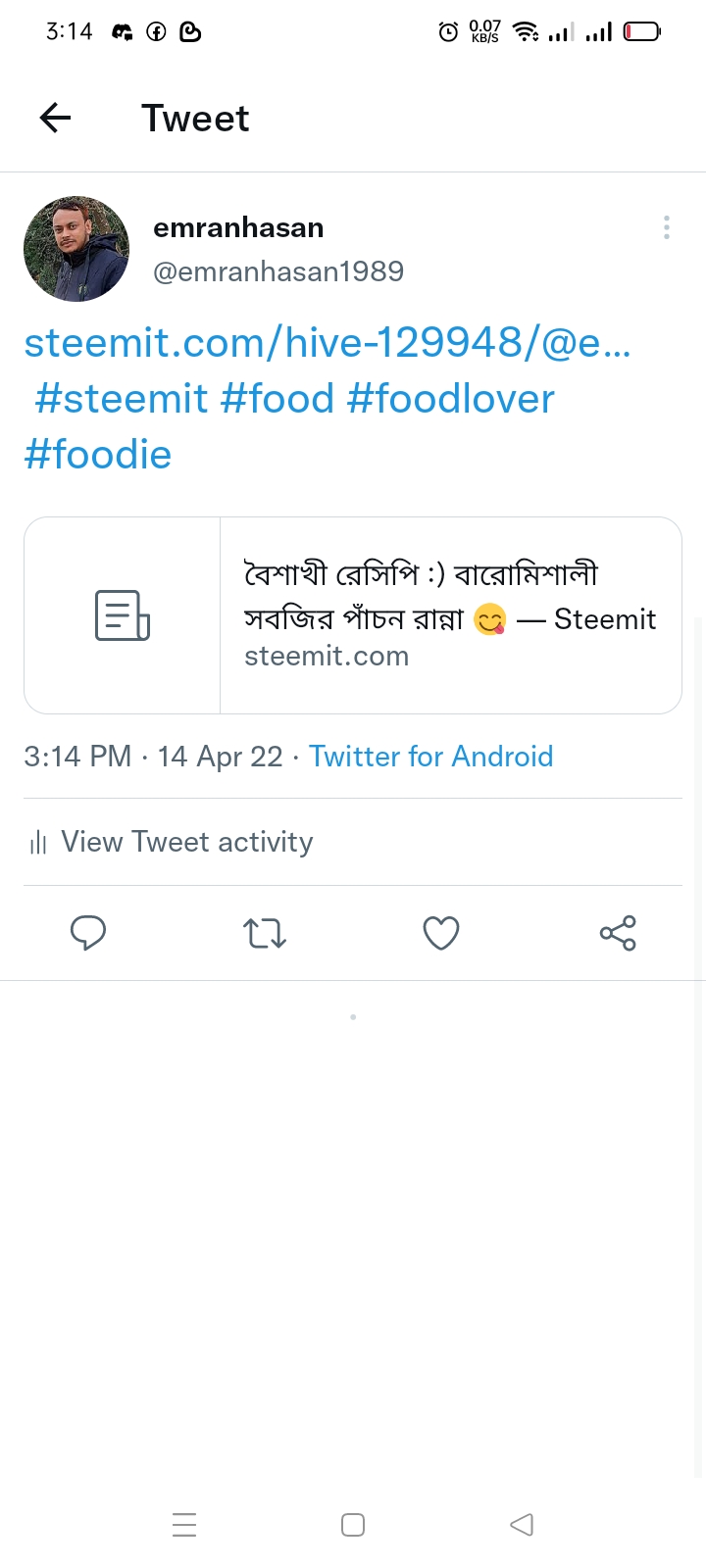Tap the #foodie hashtag
Screen dimensions: 706x1568
click(x=98, y=455)
